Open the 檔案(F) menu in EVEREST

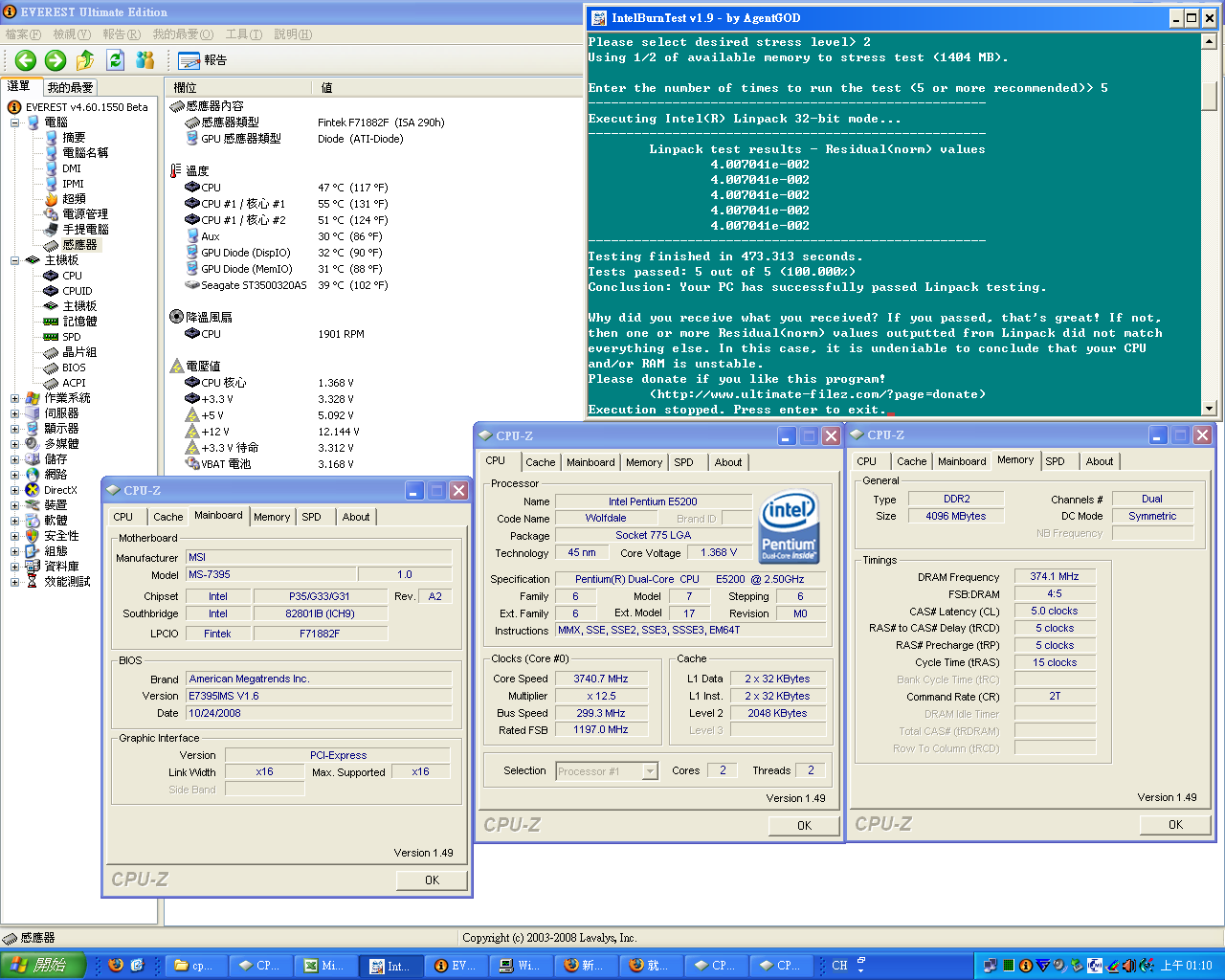coord(24,34)
